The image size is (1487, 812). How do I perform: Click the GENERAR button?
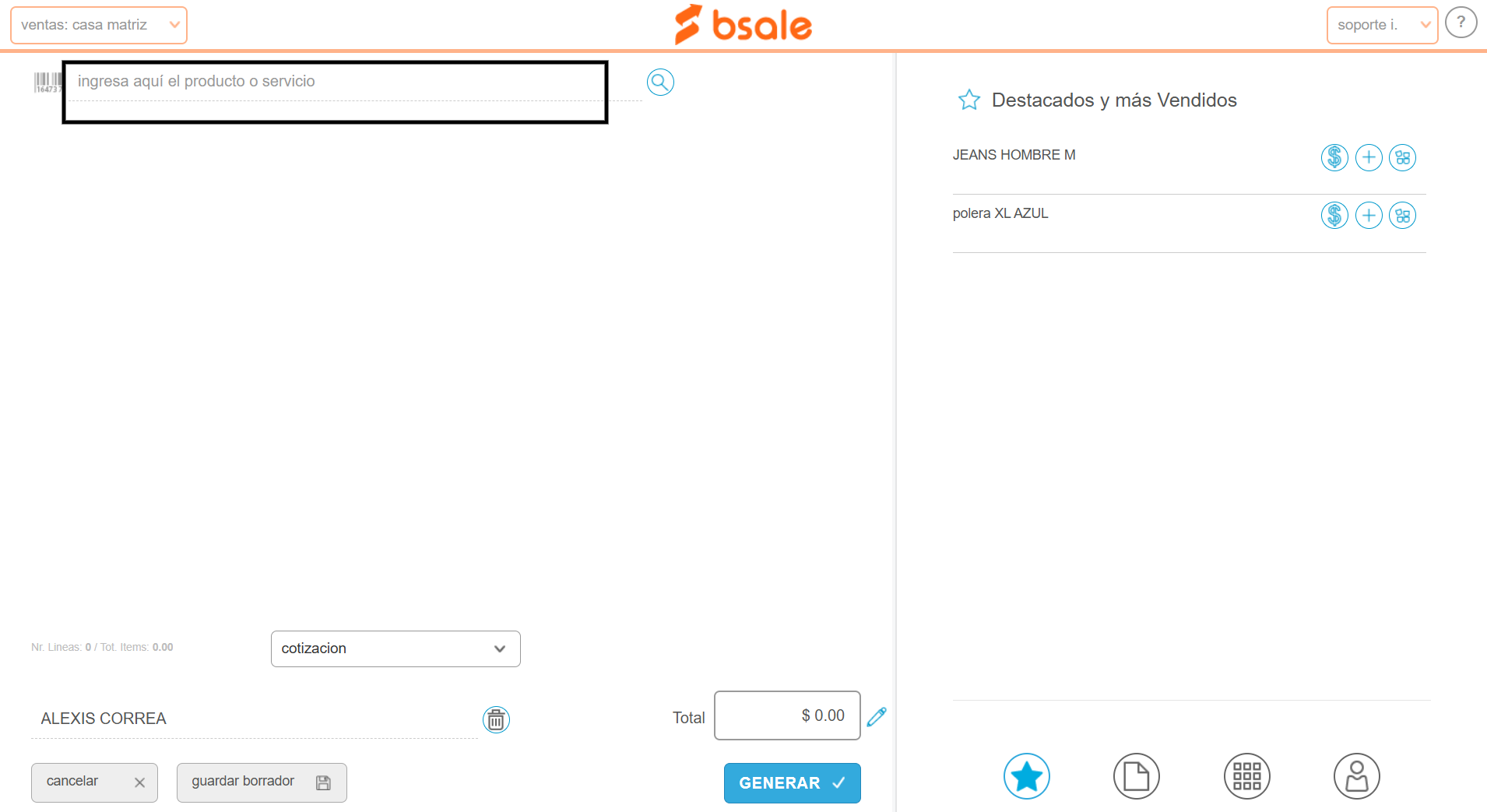[x=792, y=783]
